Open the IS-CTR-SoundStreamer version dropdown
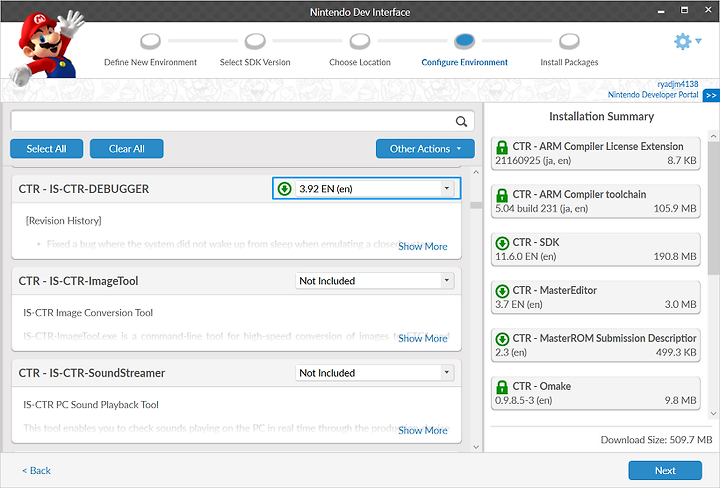 [375, 373]
